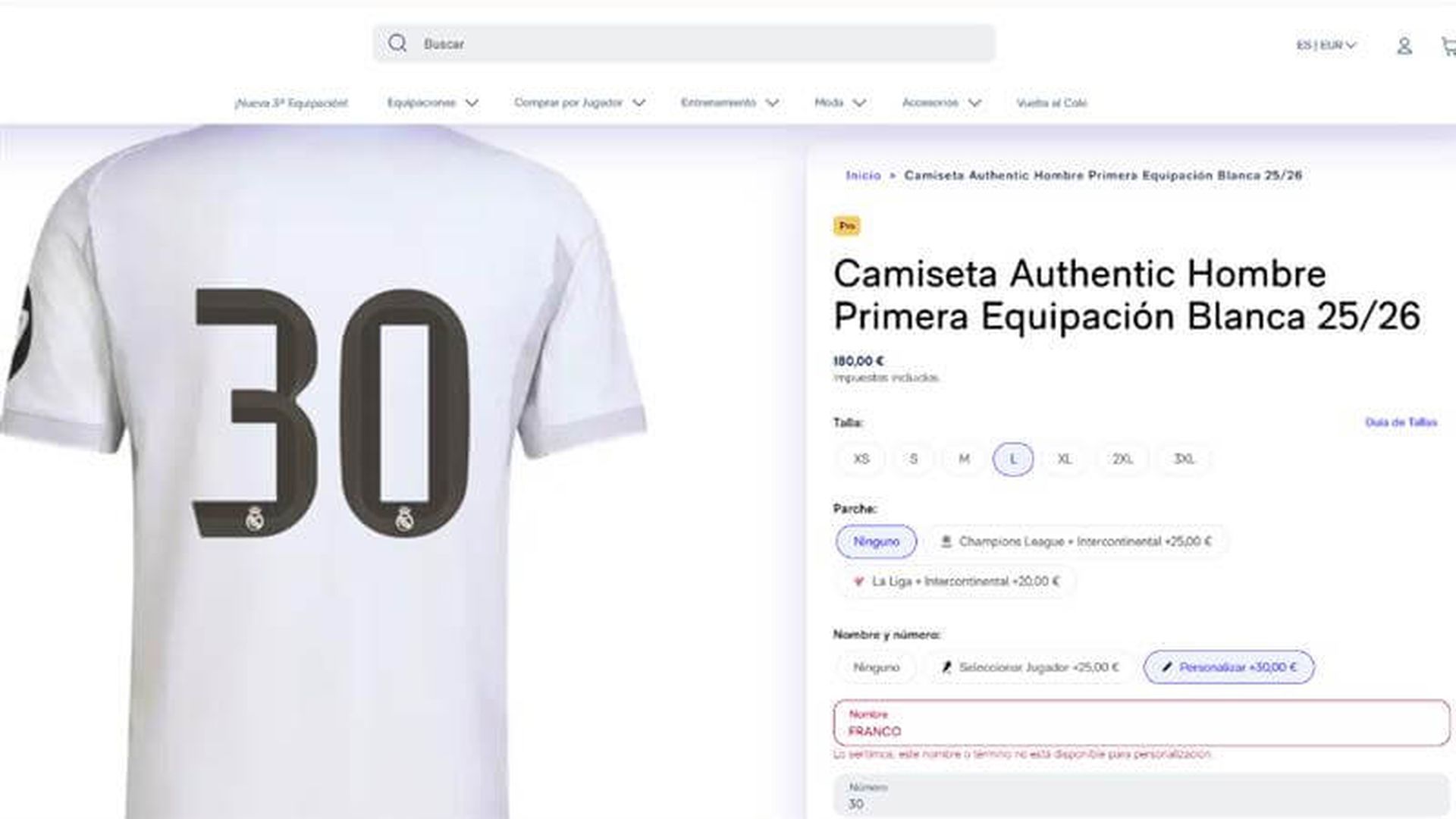Click the La Liga patch icon
1456x819 pixels.
coord(858,582)
